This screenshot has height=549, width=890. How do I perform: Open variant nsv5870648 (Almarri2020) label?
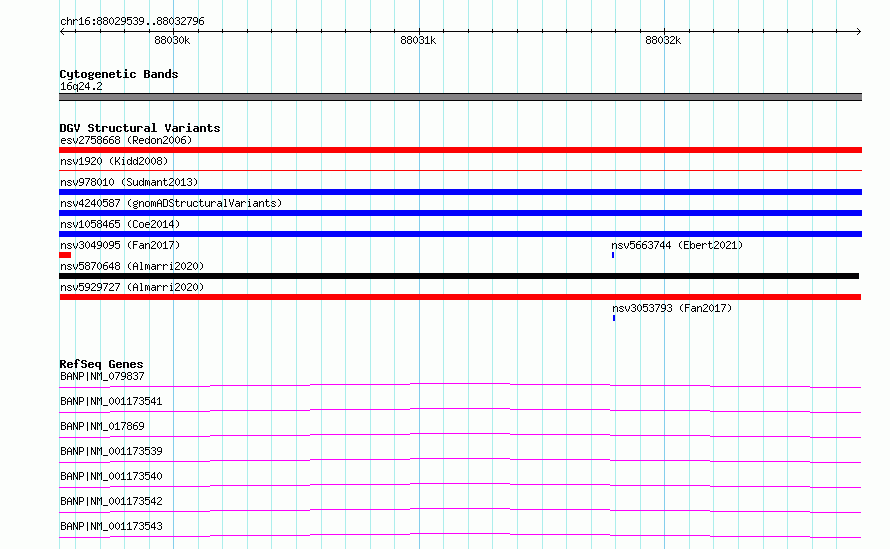point(132,266)
